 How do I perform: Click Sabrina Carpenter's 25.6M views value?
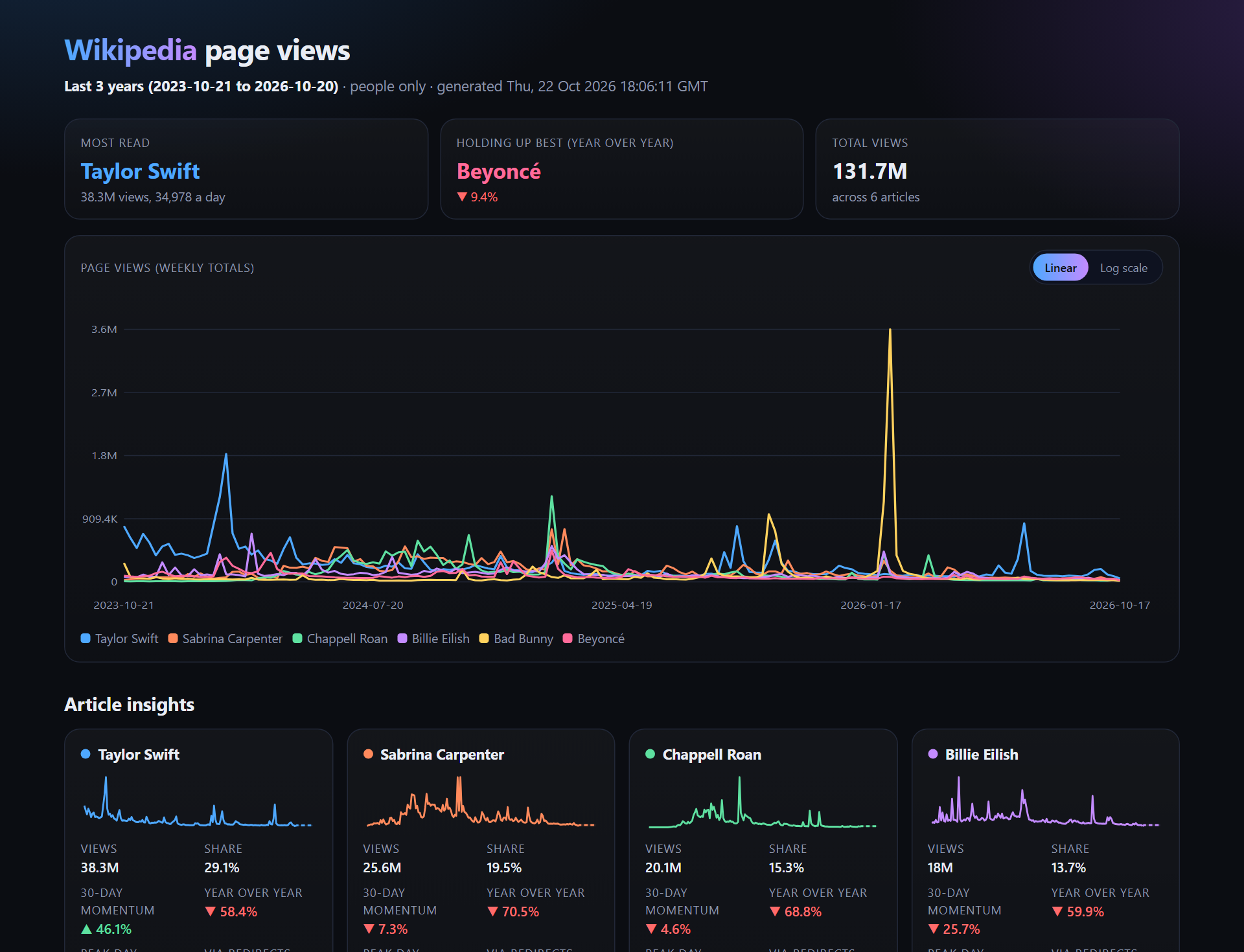pos(382,867)
